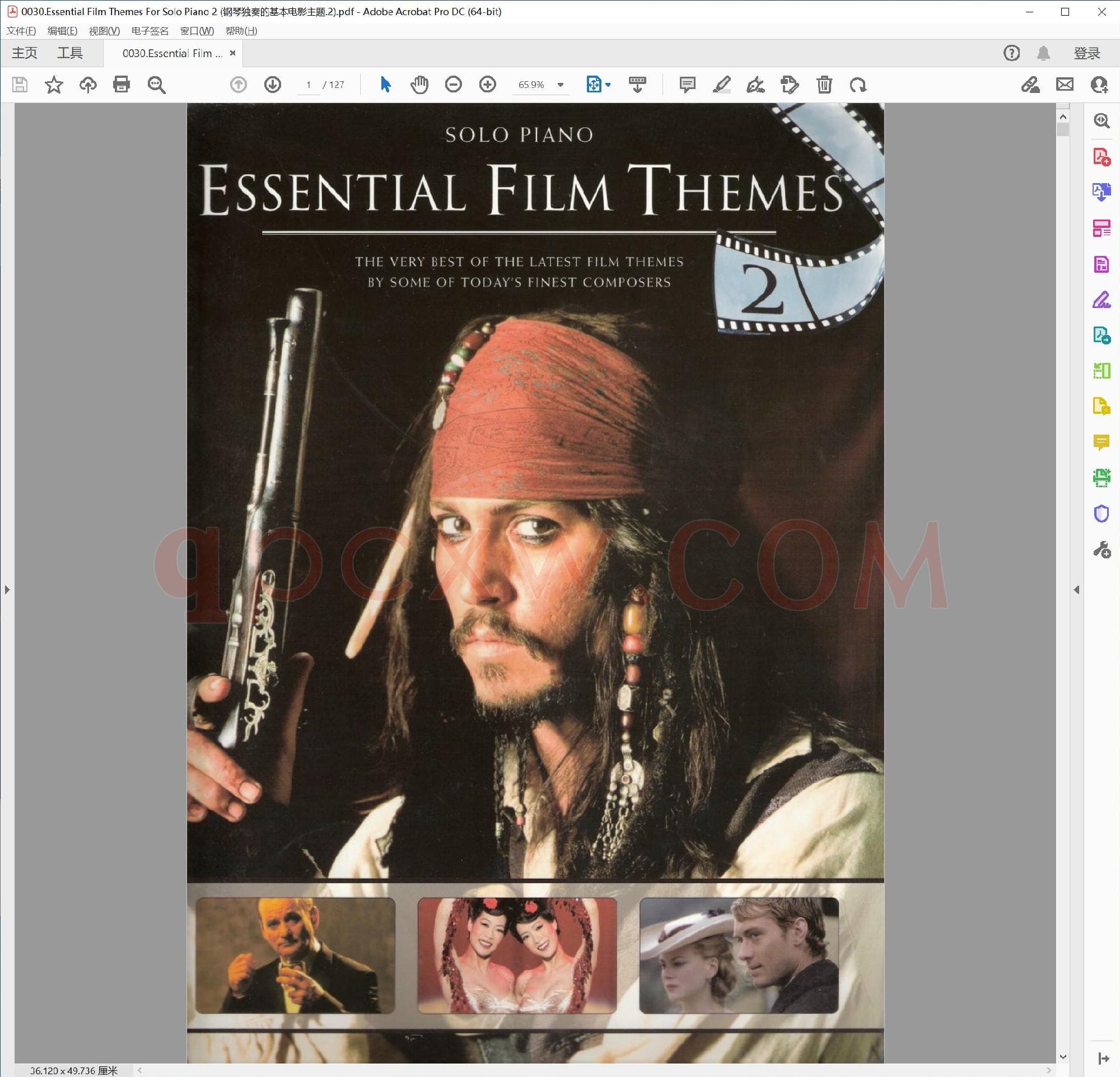
Task: Add a sticky note comment
Action: pos(687,85)
